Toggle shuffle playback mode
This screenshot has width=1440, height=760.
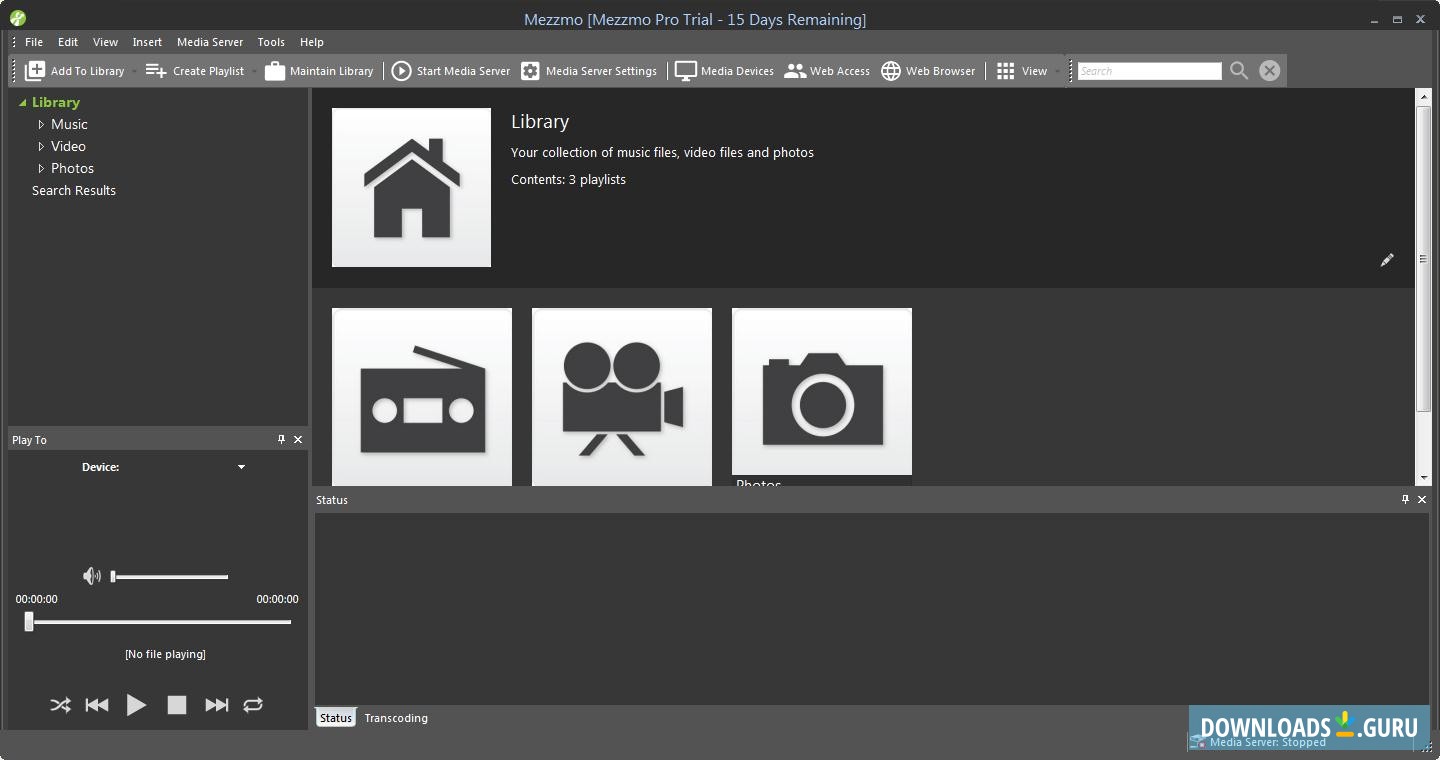pos(60,705)
